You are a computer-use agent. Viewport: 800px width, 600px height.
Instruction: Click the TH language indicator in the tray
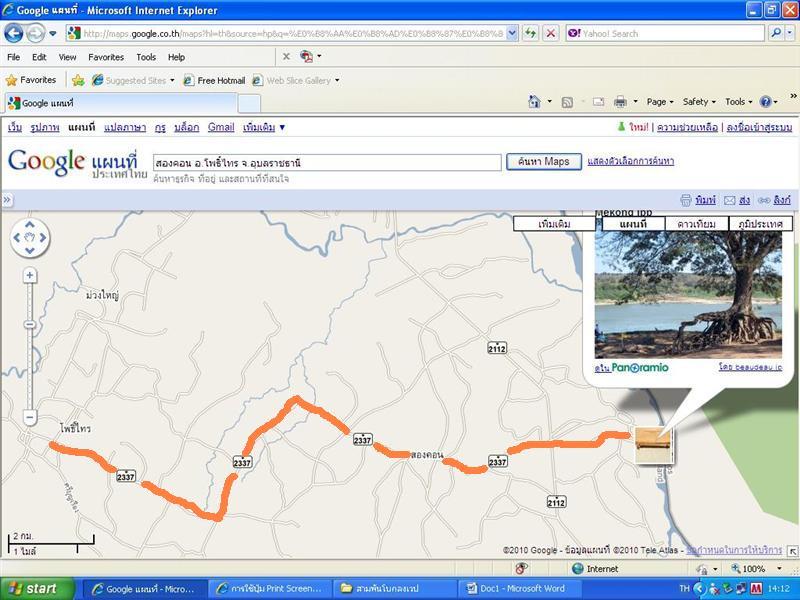[684, 589]
